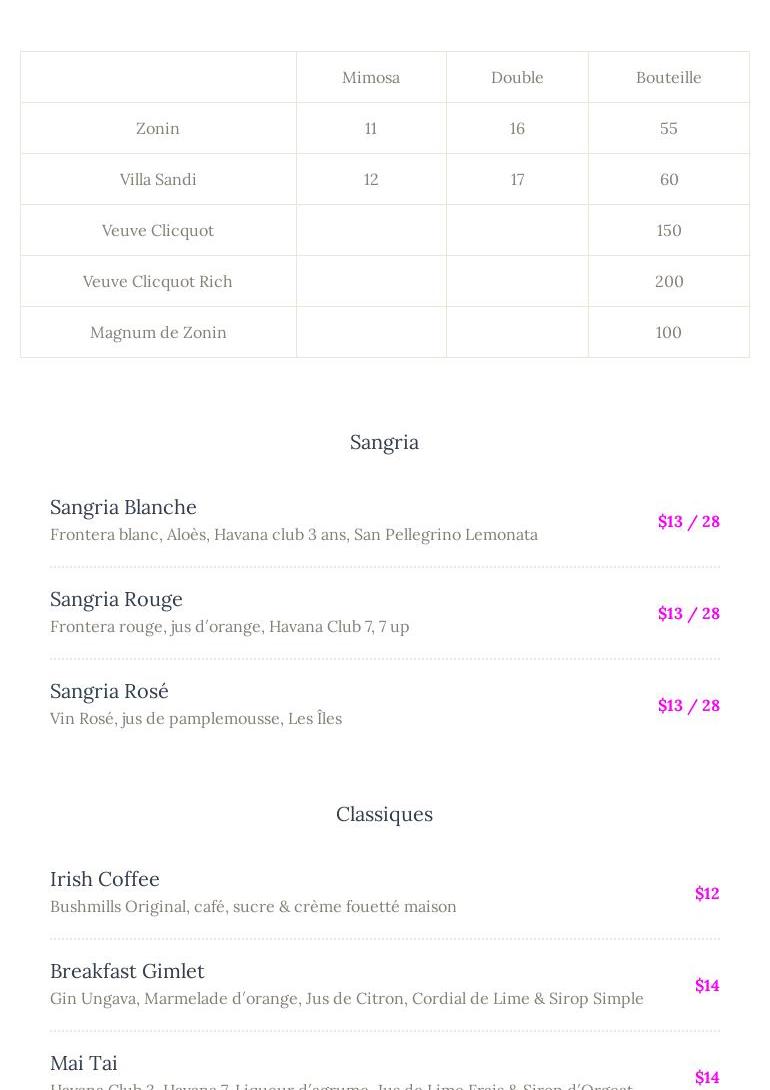Viewport: 770px width, 1090px height.
Task: Click the $12 price for Irish Coffee
Action: tap(707, 893)
